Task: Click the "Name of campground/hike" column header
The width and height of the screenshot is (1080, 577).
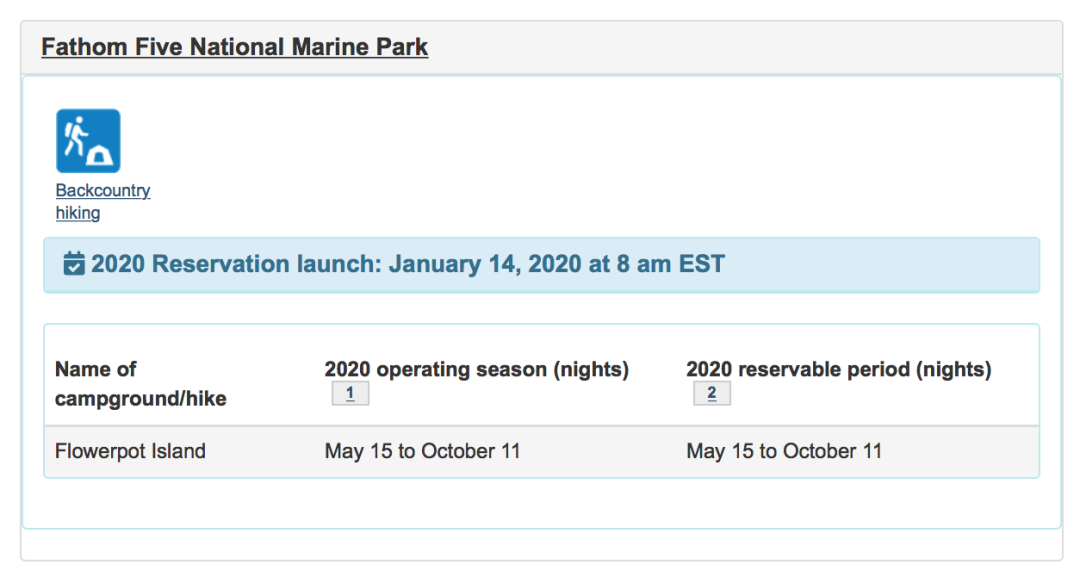Action: (x=140, y=384)
